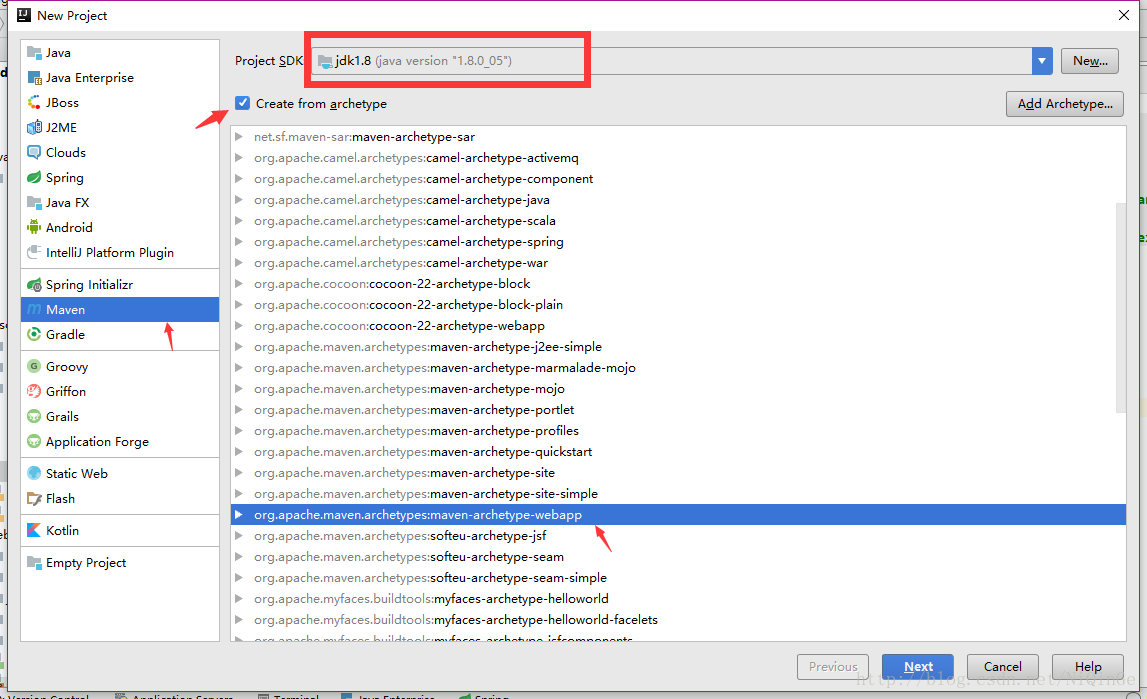Click the Grails icon
The image size is (1147, 699).
click(34, 416)
